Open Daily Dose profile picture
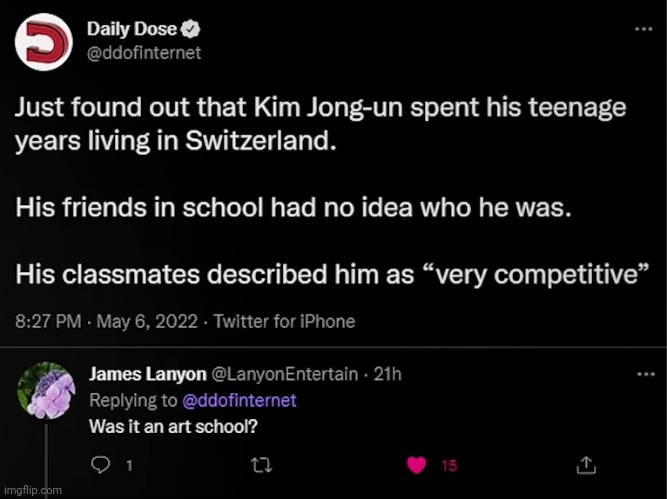This screenshot has width=667, height=499. point(42,42)
